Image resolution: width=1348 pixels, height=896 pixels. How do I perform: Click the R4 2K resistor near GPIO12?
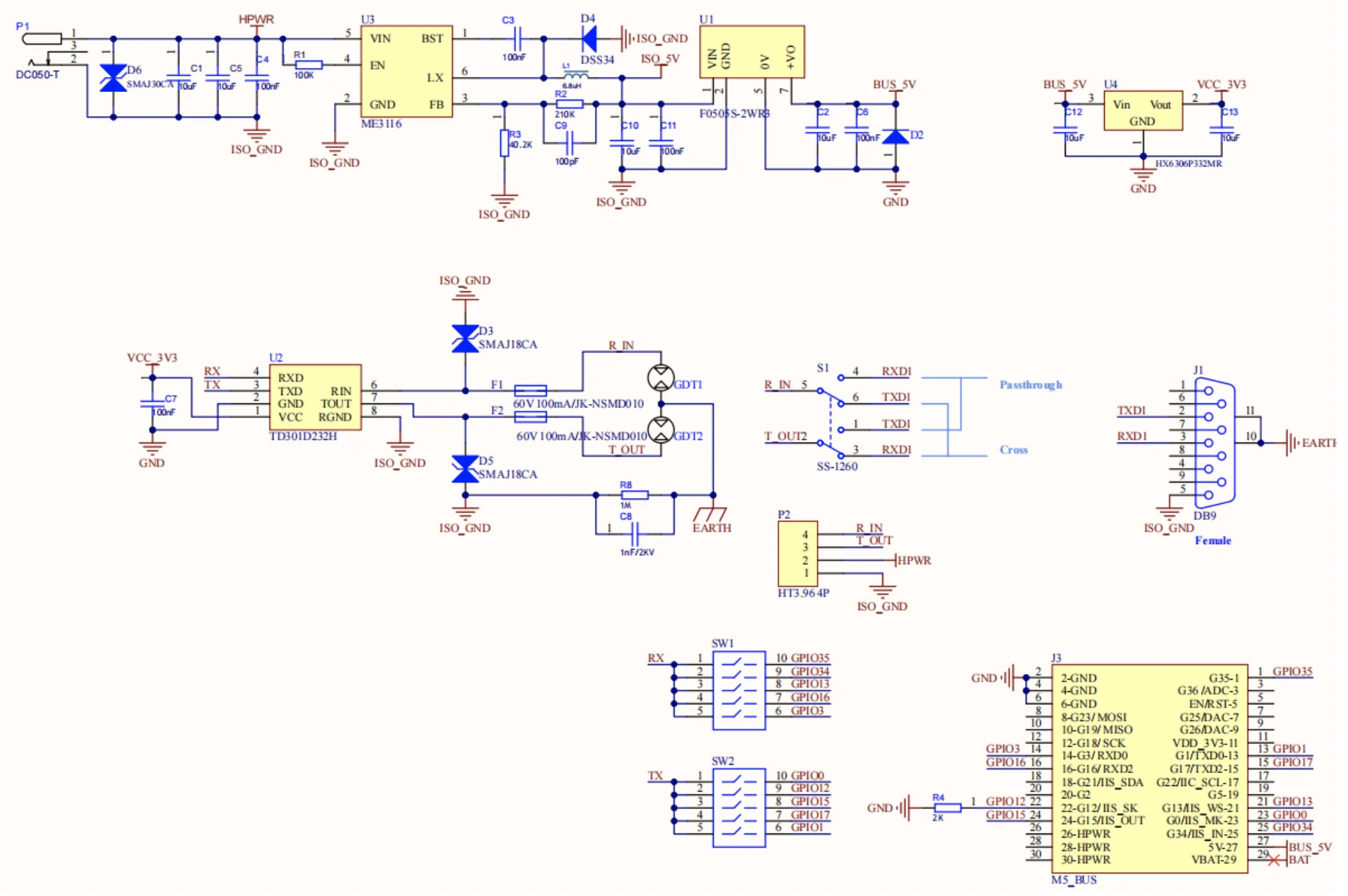pos(947,807)
